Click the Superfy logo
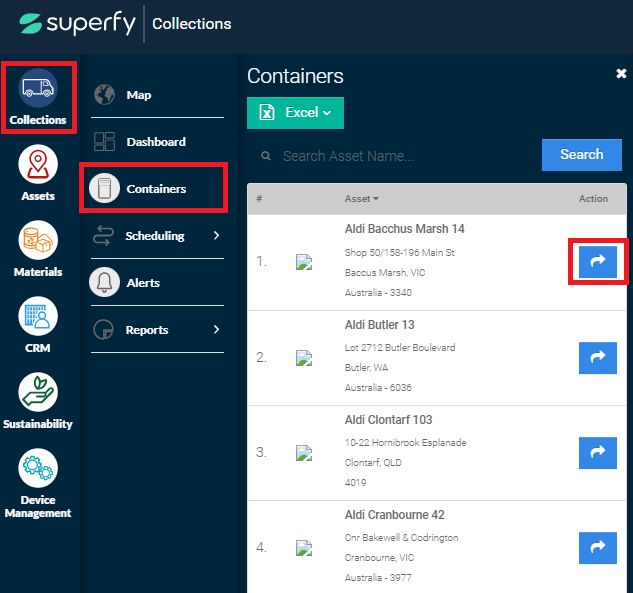The image size is (633, 593). [78, 23]
